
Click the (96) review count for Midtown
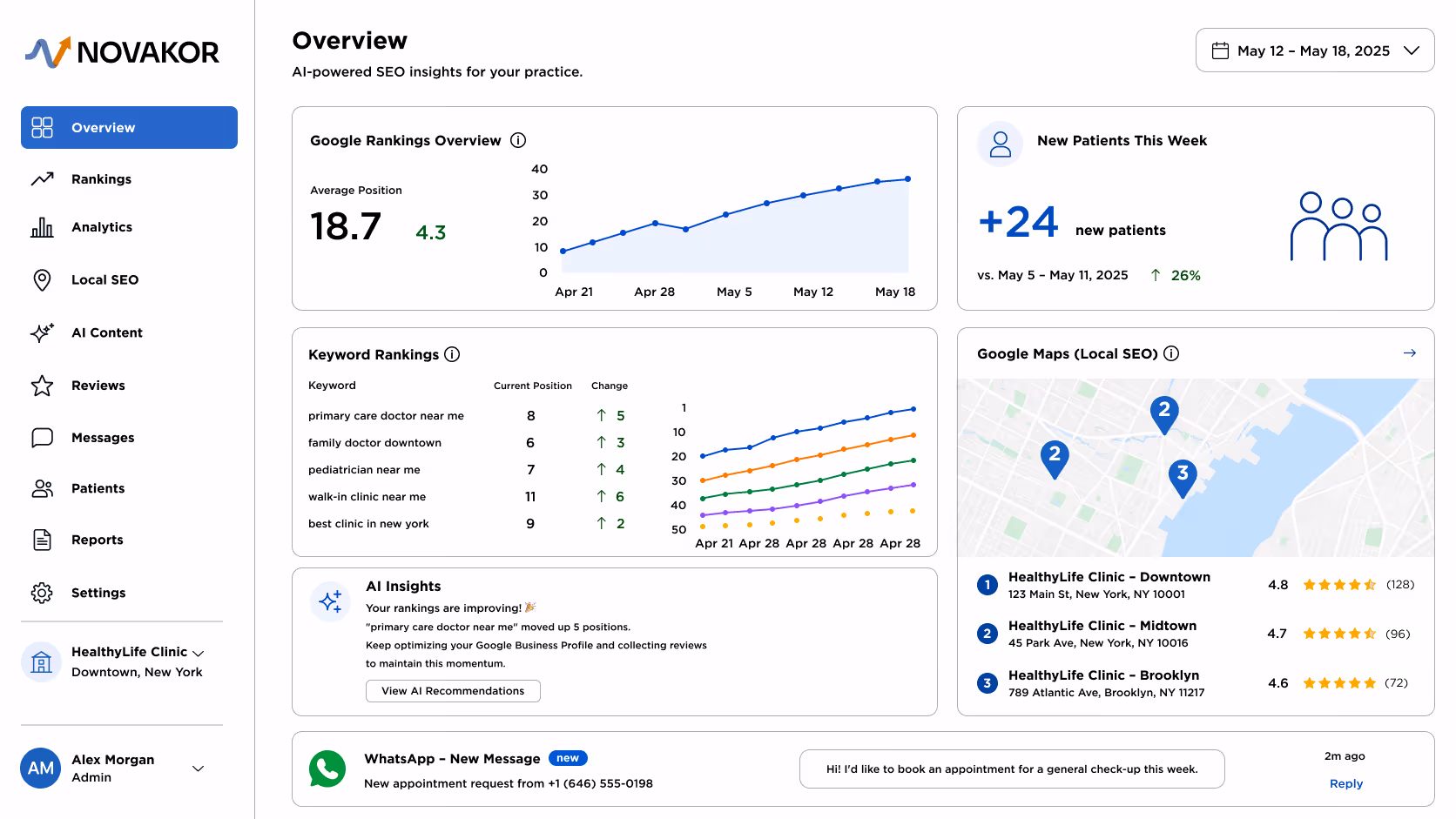(x=1398, y=634)
